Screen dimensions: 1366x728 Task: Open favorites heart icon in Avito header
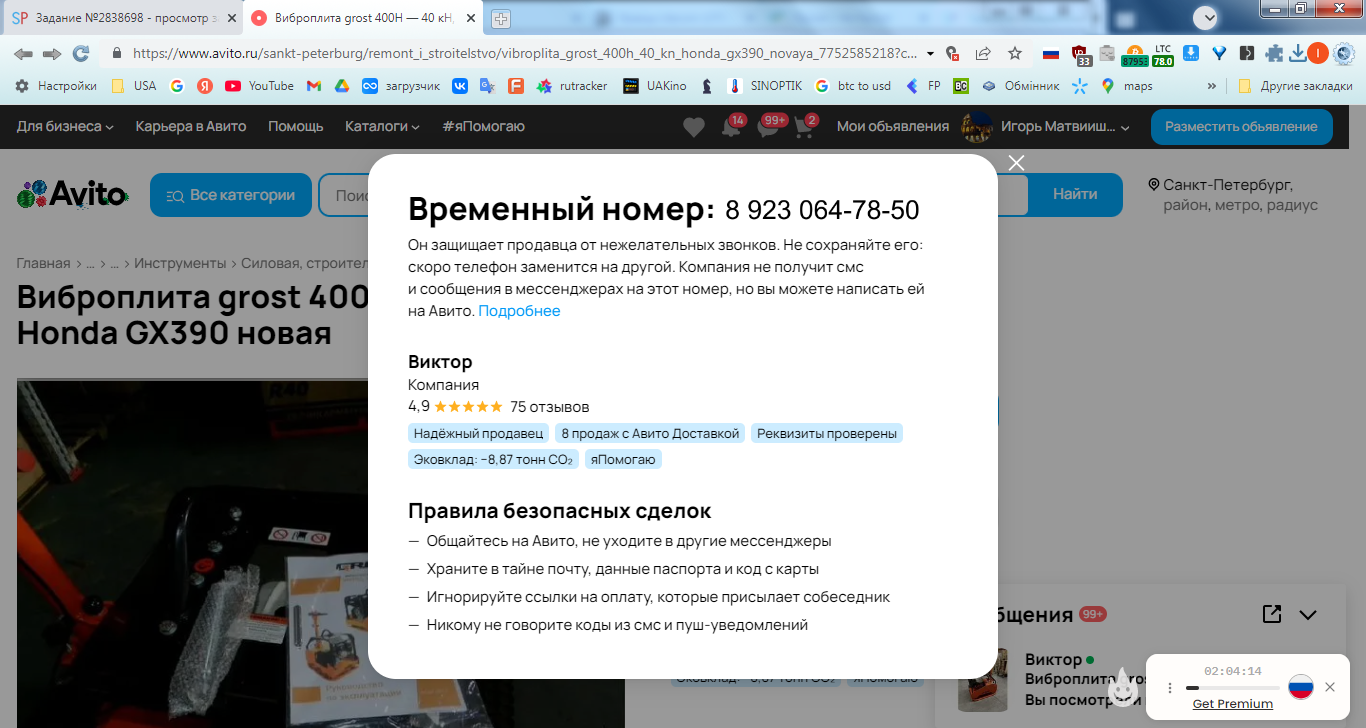click(x=693, y=127)
